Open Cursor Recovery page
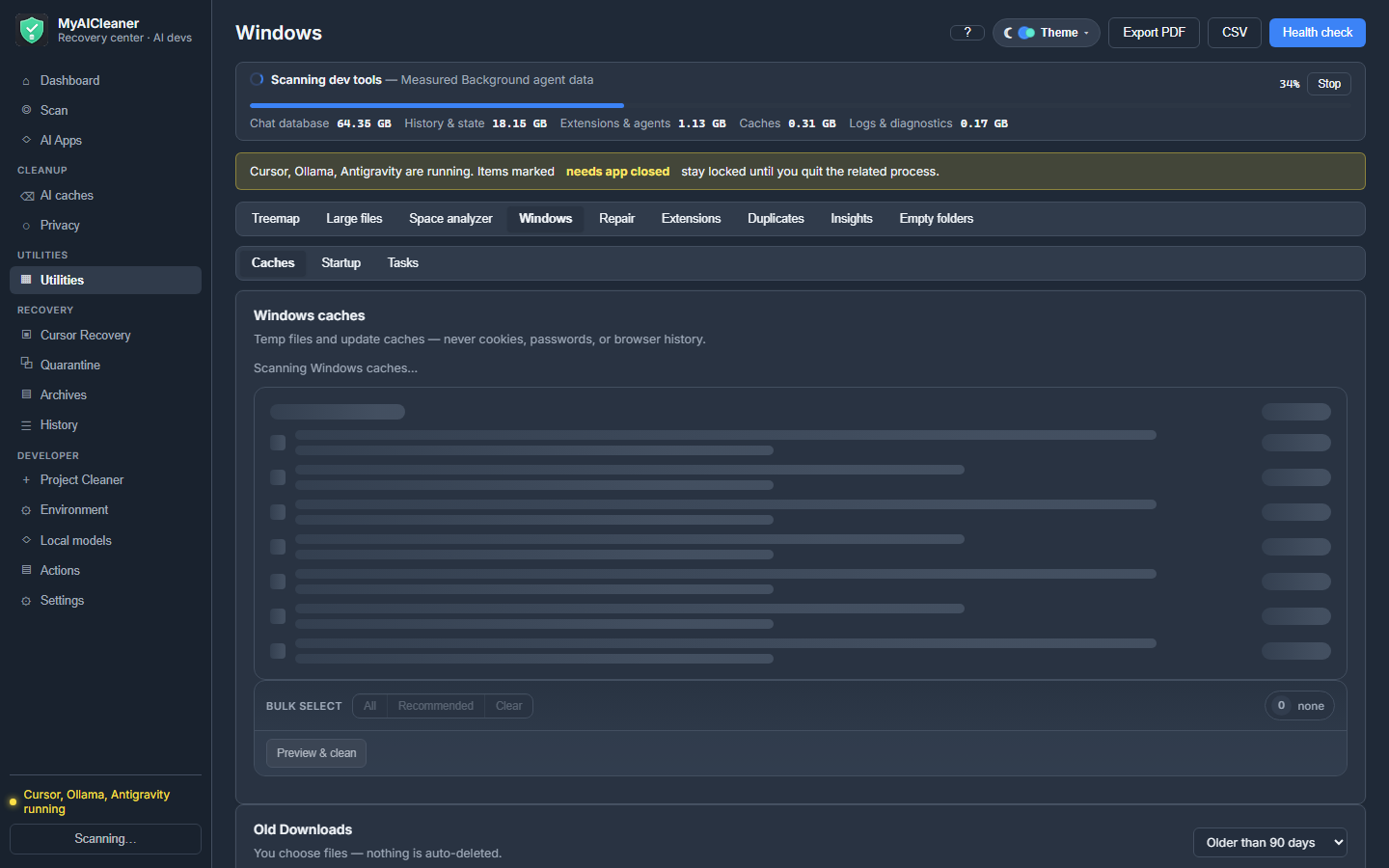Image resolution: width=1389 pixels, height=868 pixels. (105, 335)
